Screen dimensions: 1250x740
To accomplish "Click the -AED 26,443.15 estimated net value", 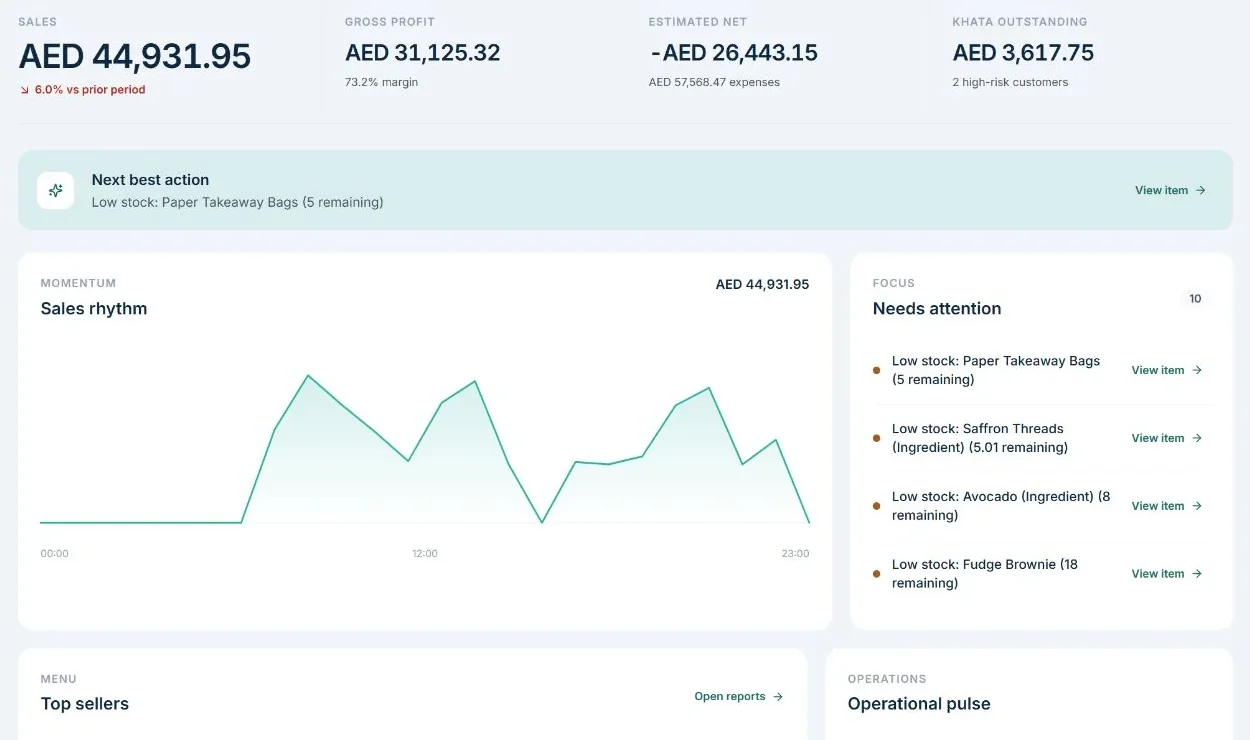I will pos(733,53).
